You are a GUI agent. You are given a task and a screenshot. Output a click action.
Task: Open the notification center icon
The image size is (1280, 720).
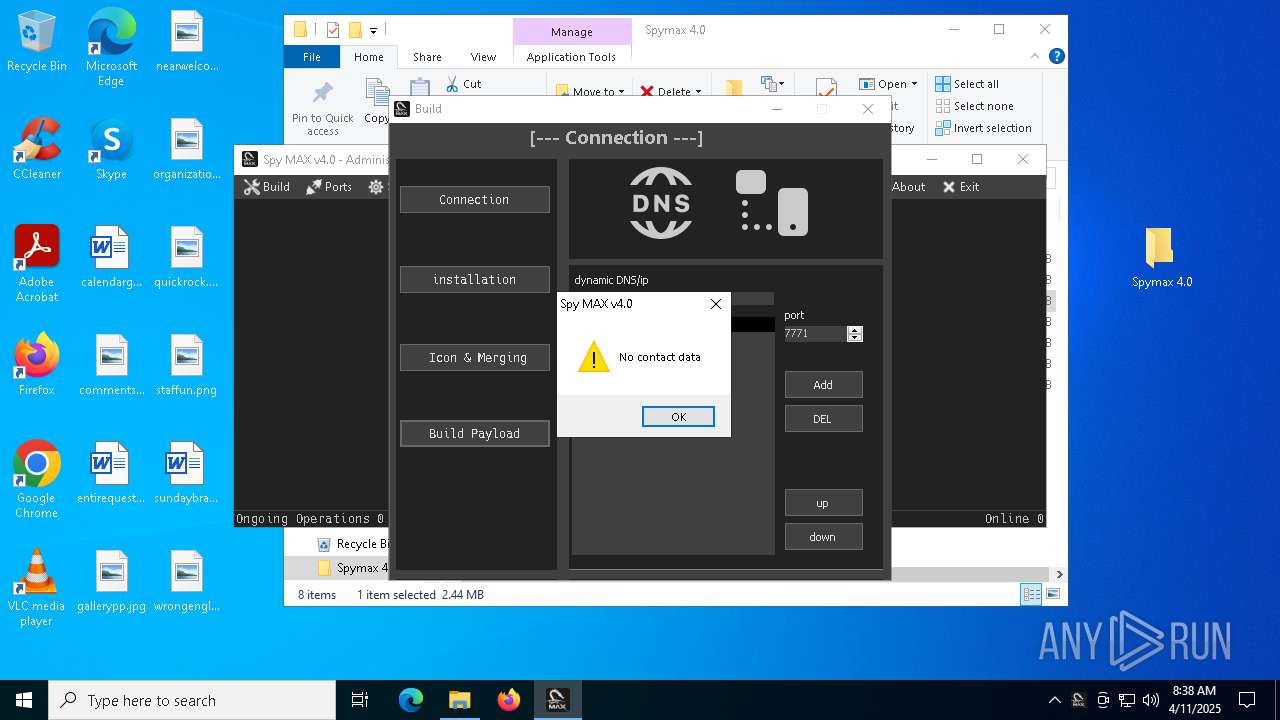point(1247,700)
